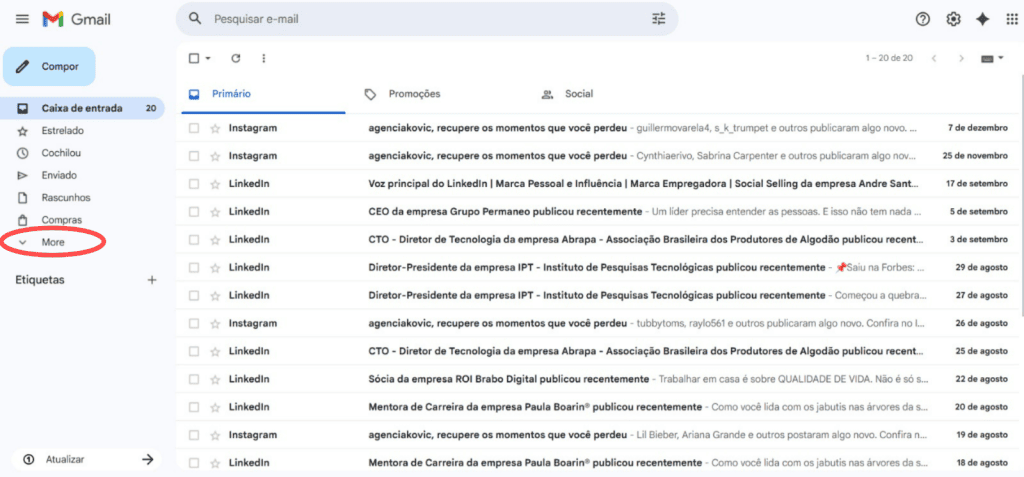Click the arrow on the Atualizar bar

point(148,459)
